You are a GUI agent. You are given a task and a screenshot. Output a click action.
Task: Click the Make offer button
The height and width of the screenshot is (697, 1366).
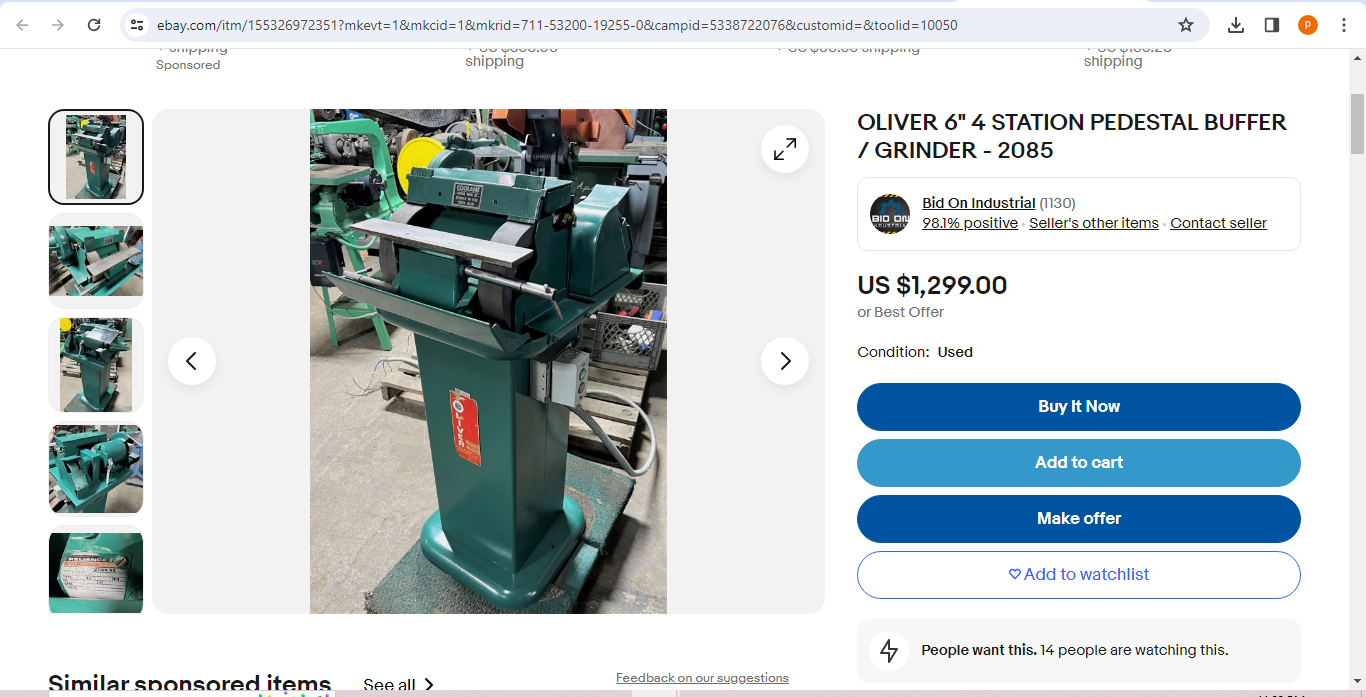tap(1079, 519)
